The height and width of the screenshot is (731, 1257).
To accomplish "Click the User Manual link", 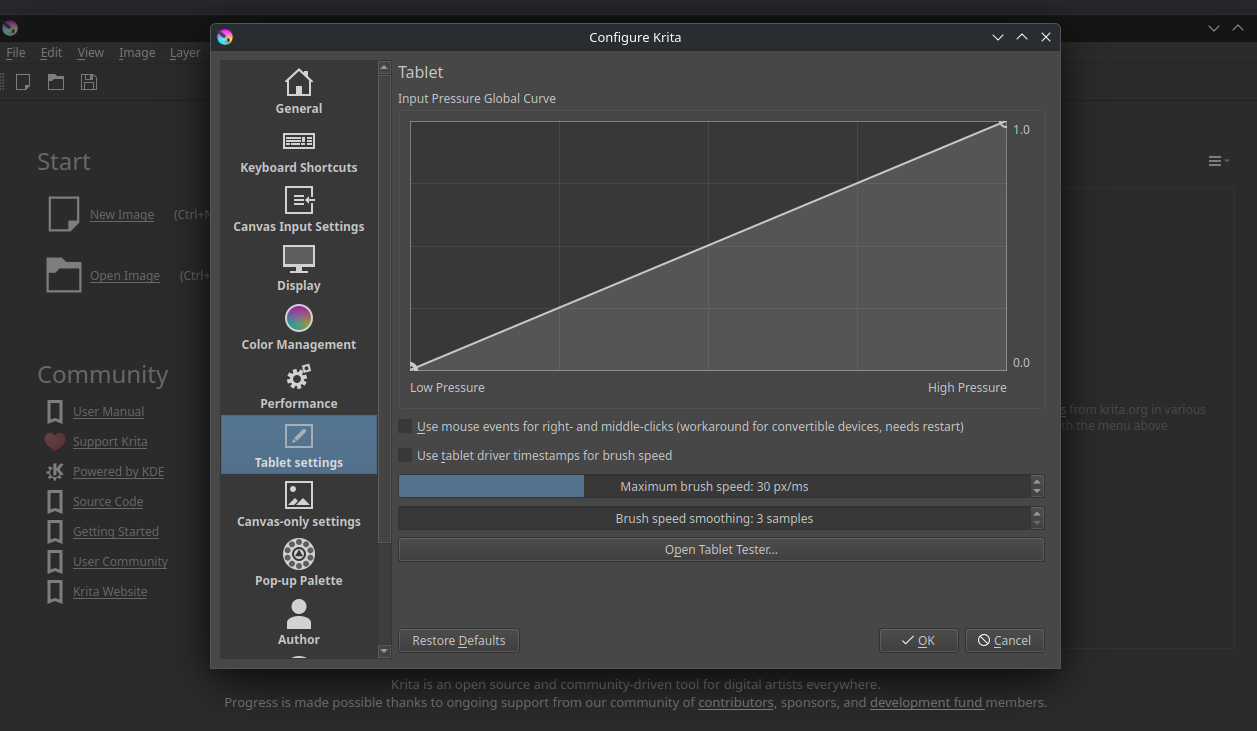I will 108,411.
